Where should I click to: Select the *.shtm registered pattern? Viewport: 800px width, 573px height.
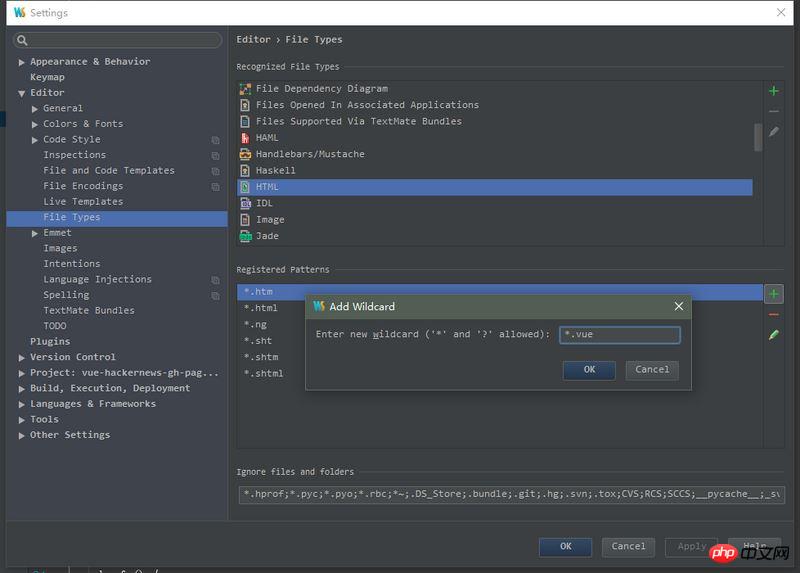pyautogui.click(x=261, y=357)
